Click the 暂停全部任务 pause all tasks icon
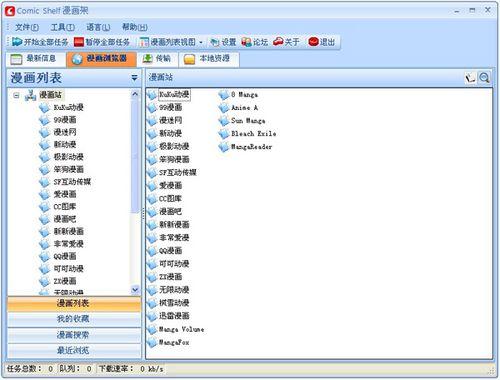The image size is (500, 380). click(79, 42)
